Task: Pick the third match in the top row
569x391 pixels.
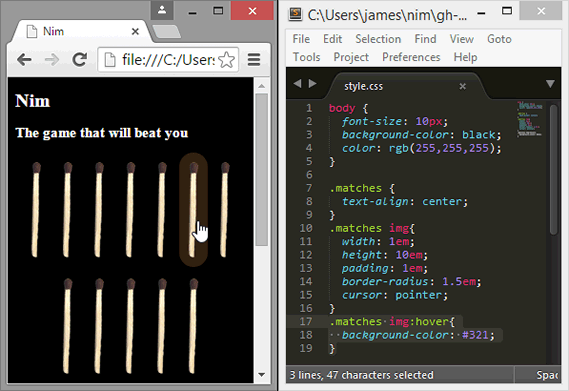Action: point(99,210)
